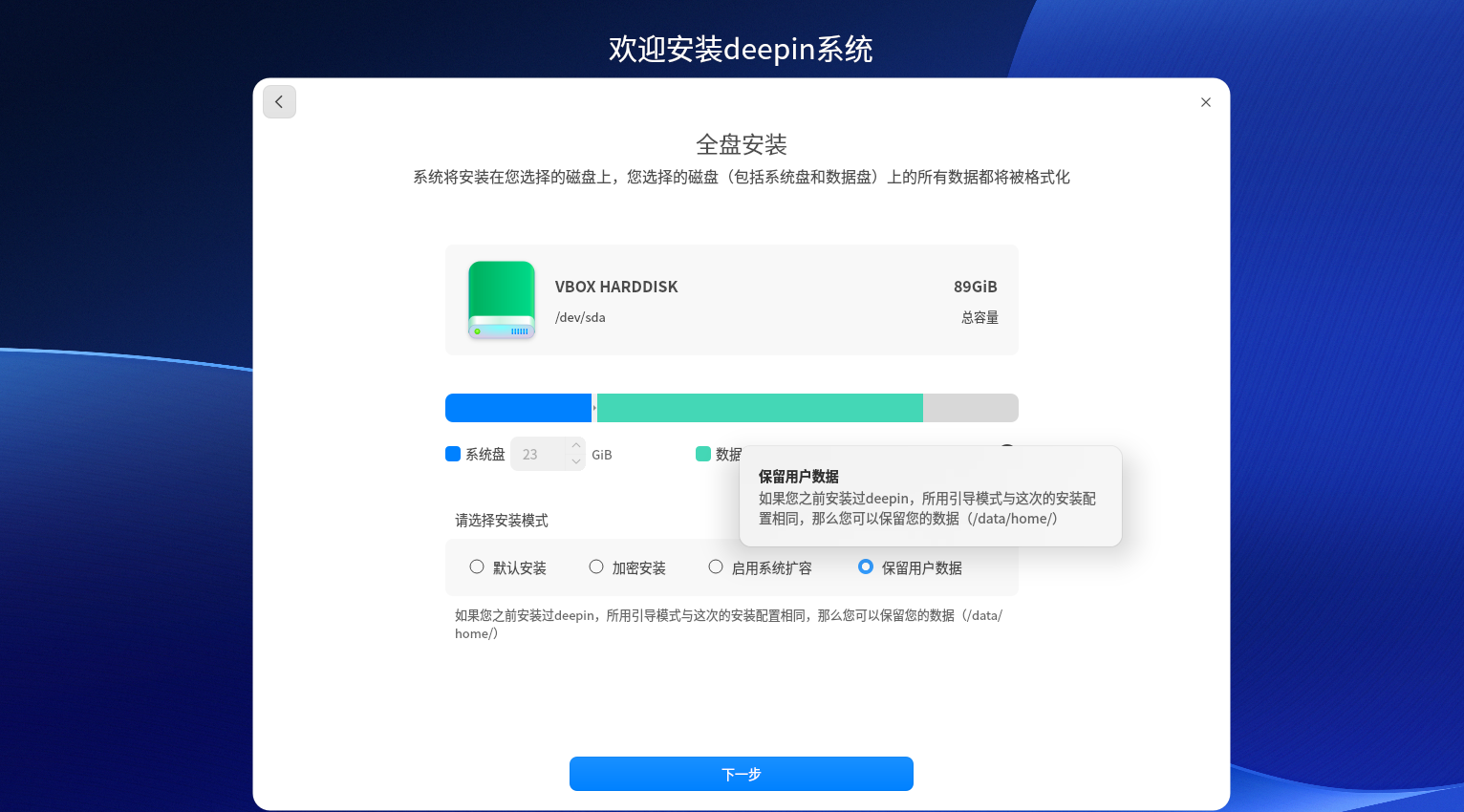1464x812 pixels.
Task: Close the installer window
Action: [1206, 102]
